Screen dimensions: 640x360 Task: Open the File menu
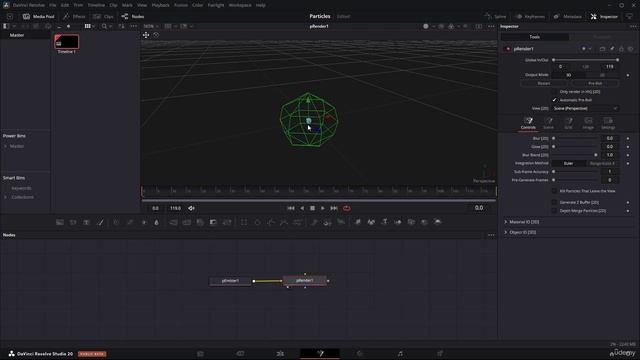pos(53,5)
